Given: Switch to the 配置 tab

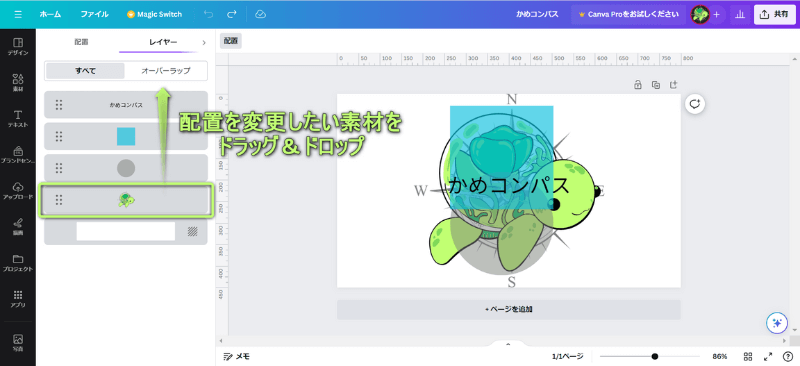Looking at the screenshot, I should pos(81,42).
